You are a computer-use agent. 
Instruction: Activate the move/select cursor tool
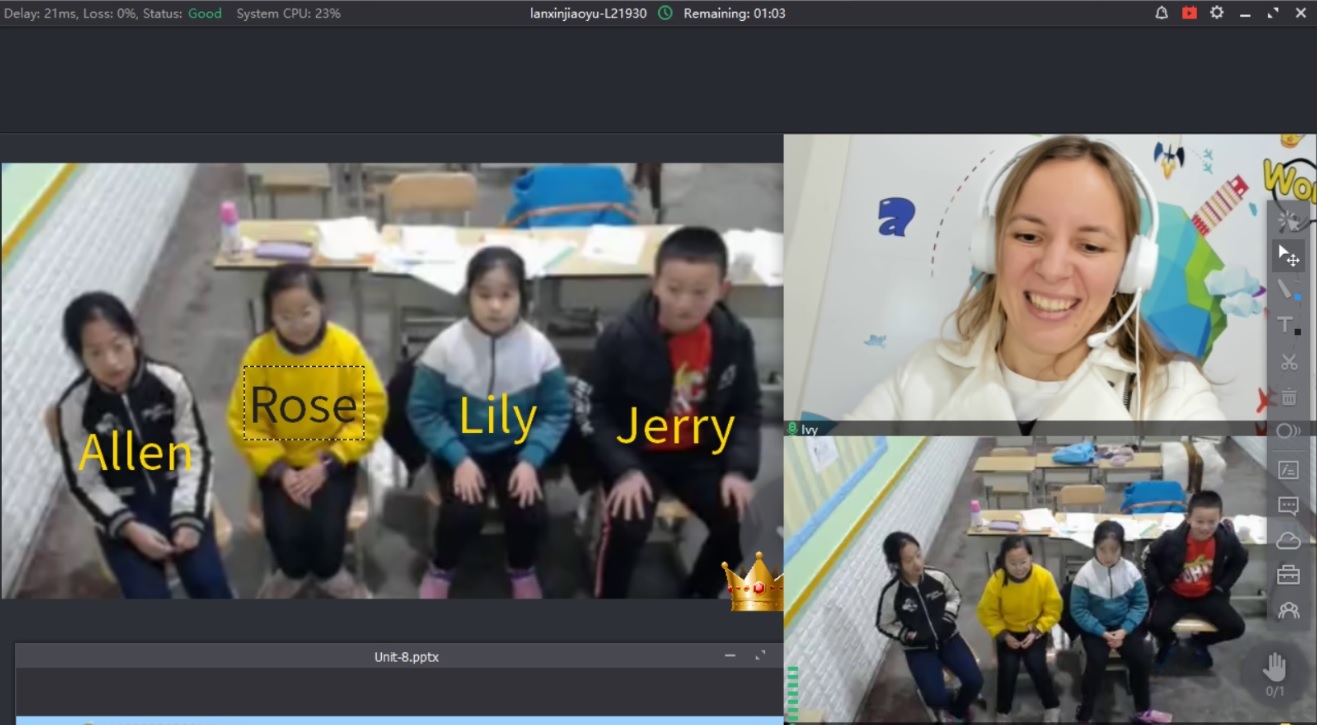[x=1288, y=256]
